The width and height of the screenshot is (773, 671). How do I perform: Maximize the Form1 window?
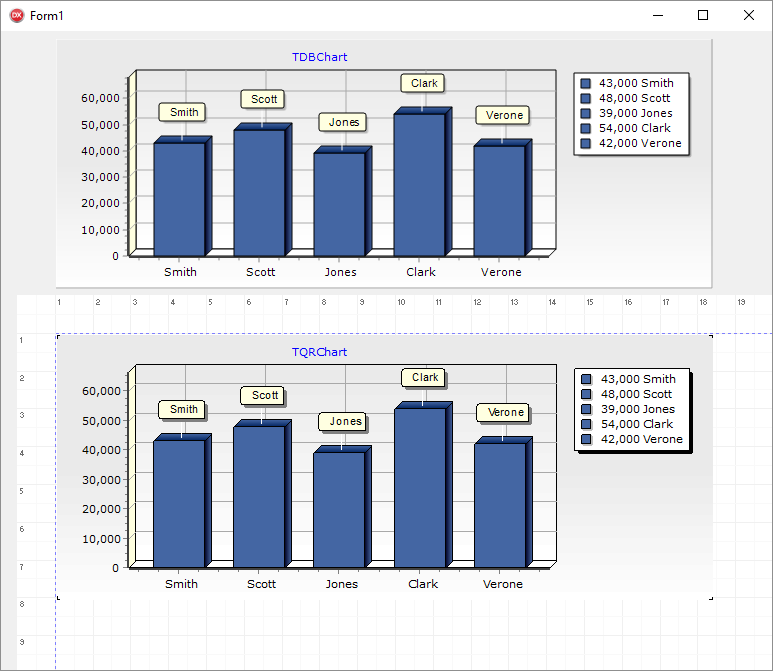703,15
